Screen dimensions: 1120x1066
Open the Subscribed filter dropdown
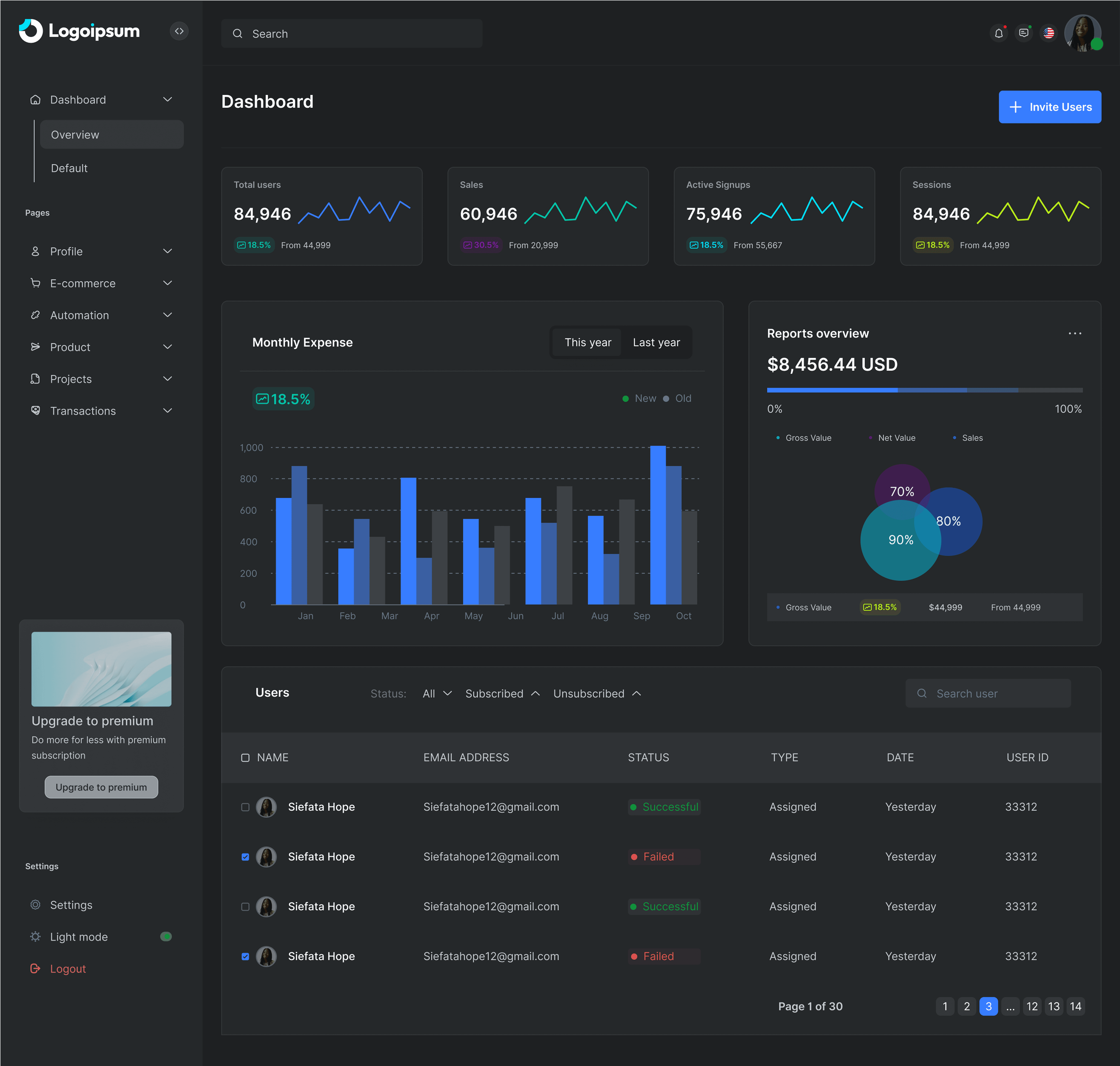point(503,693)
